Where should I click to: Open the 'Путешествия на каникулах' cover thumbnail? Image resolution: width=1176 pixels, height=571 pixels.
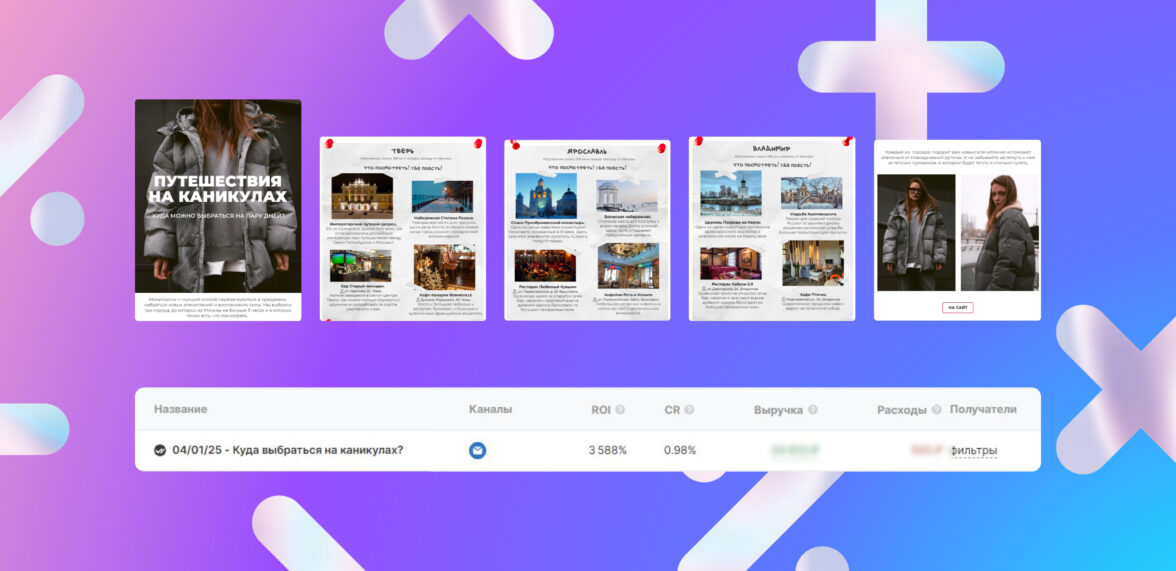click(218, 210)
